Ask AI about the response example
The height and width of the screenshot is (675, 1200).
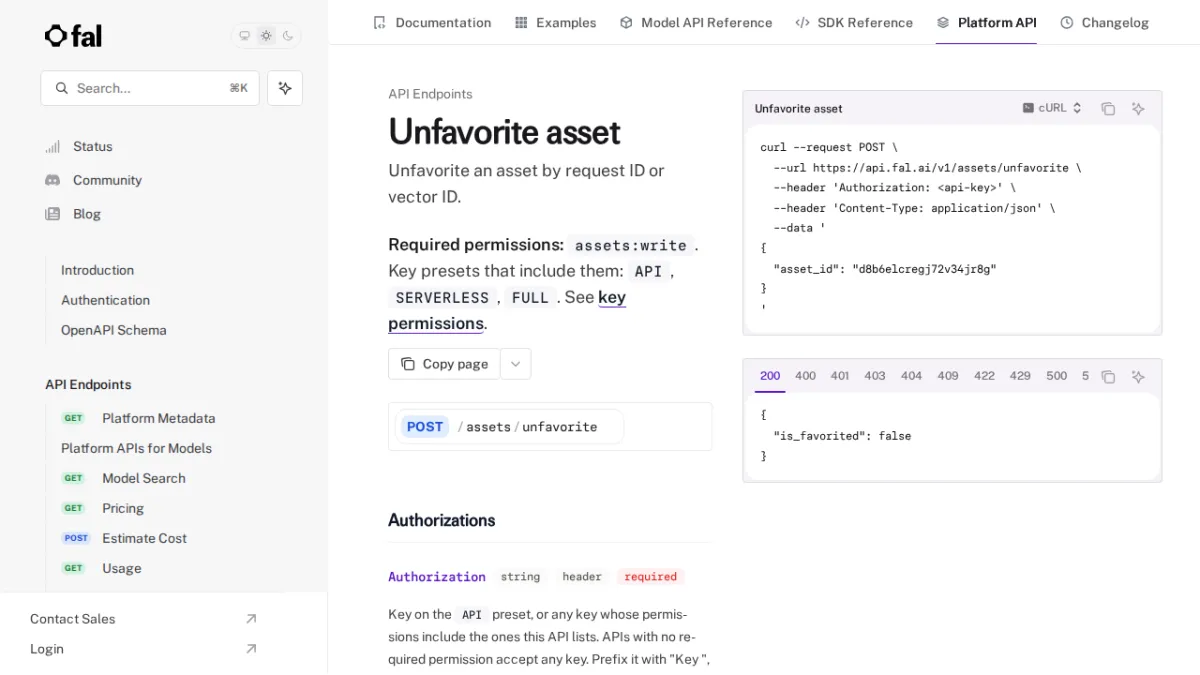[x=1138, y=377]
